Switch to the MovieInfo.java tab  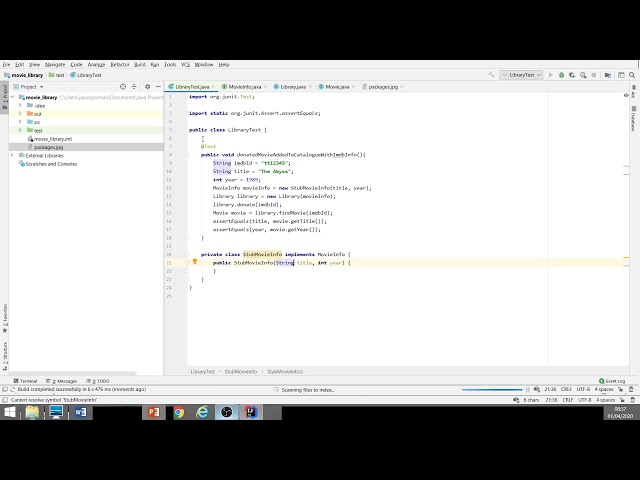tap(244, 87)
